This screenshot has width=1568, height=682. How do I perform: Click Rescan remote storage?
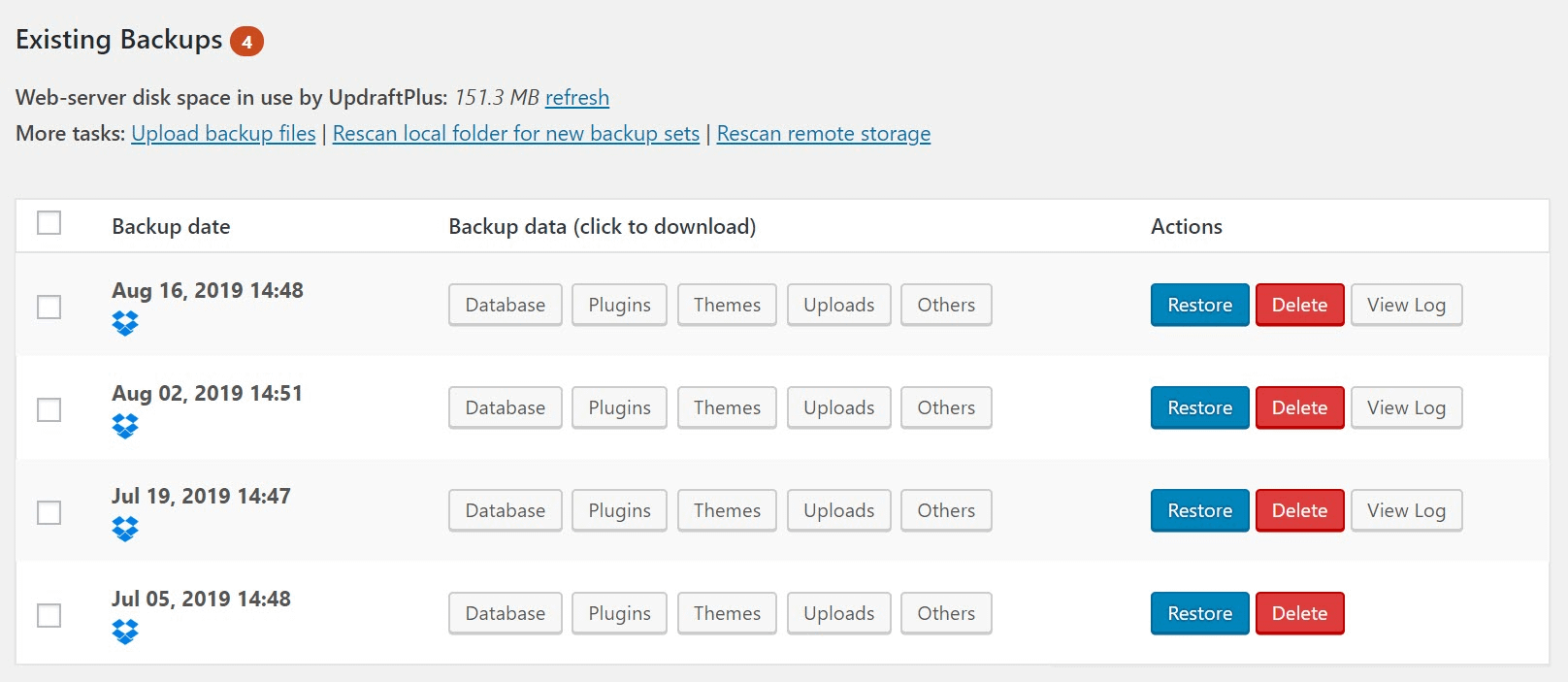823,133
